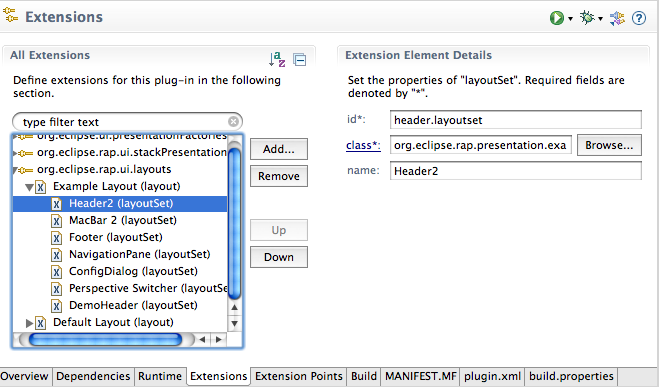
Task: Select ConfigDialog (layoutSet) item
Action: tap(120, 271)
